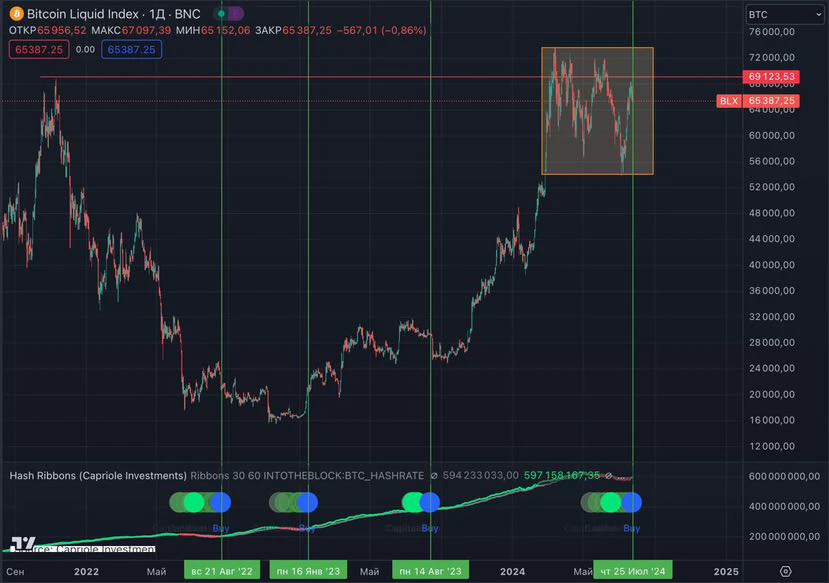Screen dimensions: 829x583
Task: Click the red 65387.25 sell price box
Action: 39,50
